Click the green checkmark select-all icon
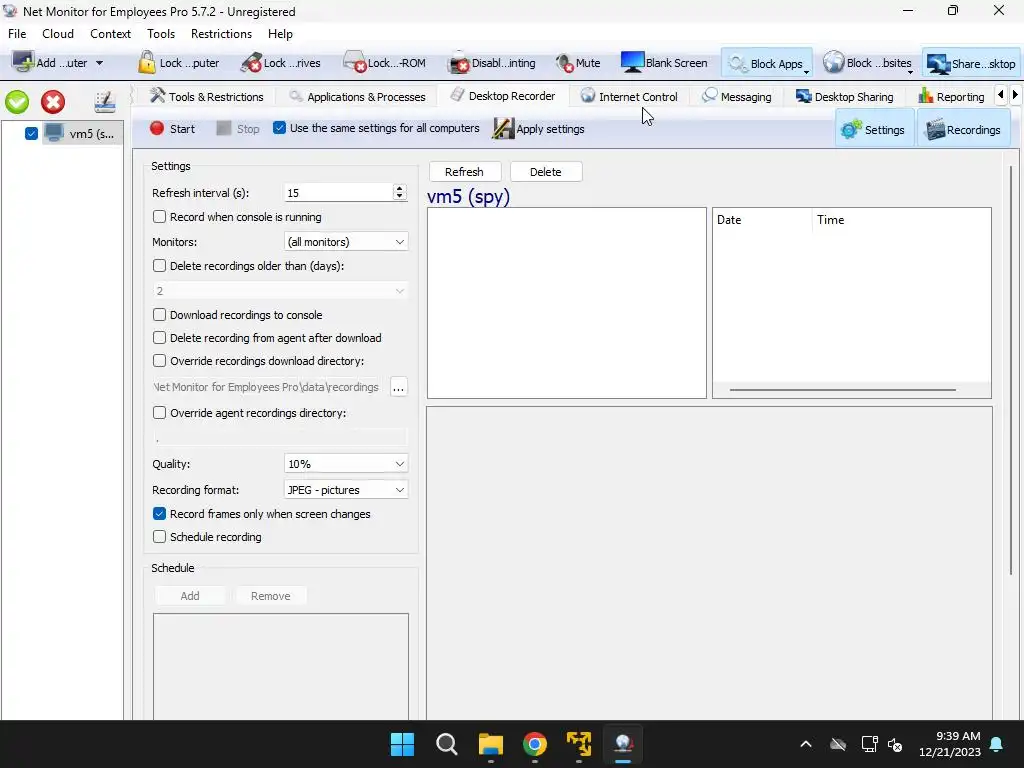The image size is (1024, 768). [17, 102]
